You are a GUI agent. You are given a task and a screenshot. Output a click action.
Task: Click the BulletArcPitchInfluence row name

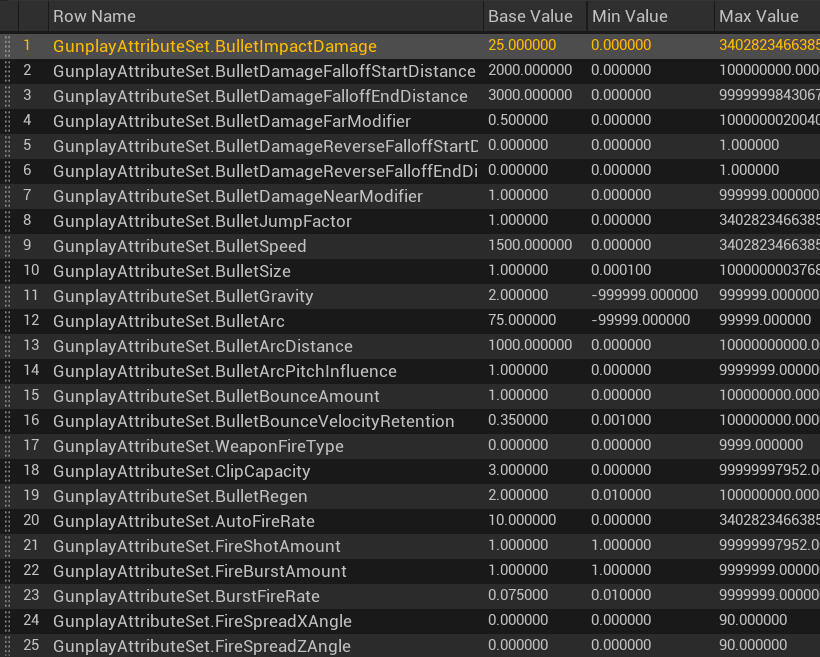[225, 371]
